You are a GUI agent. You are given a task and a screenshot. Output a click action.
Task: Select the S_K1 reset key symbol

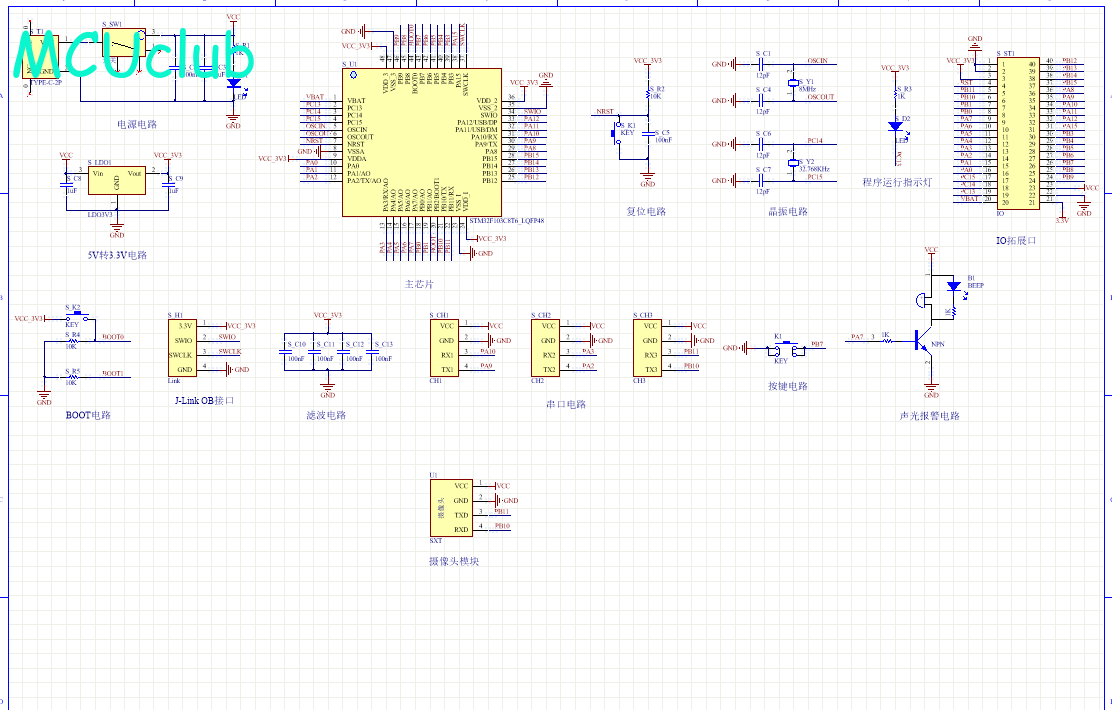[617, 133]
